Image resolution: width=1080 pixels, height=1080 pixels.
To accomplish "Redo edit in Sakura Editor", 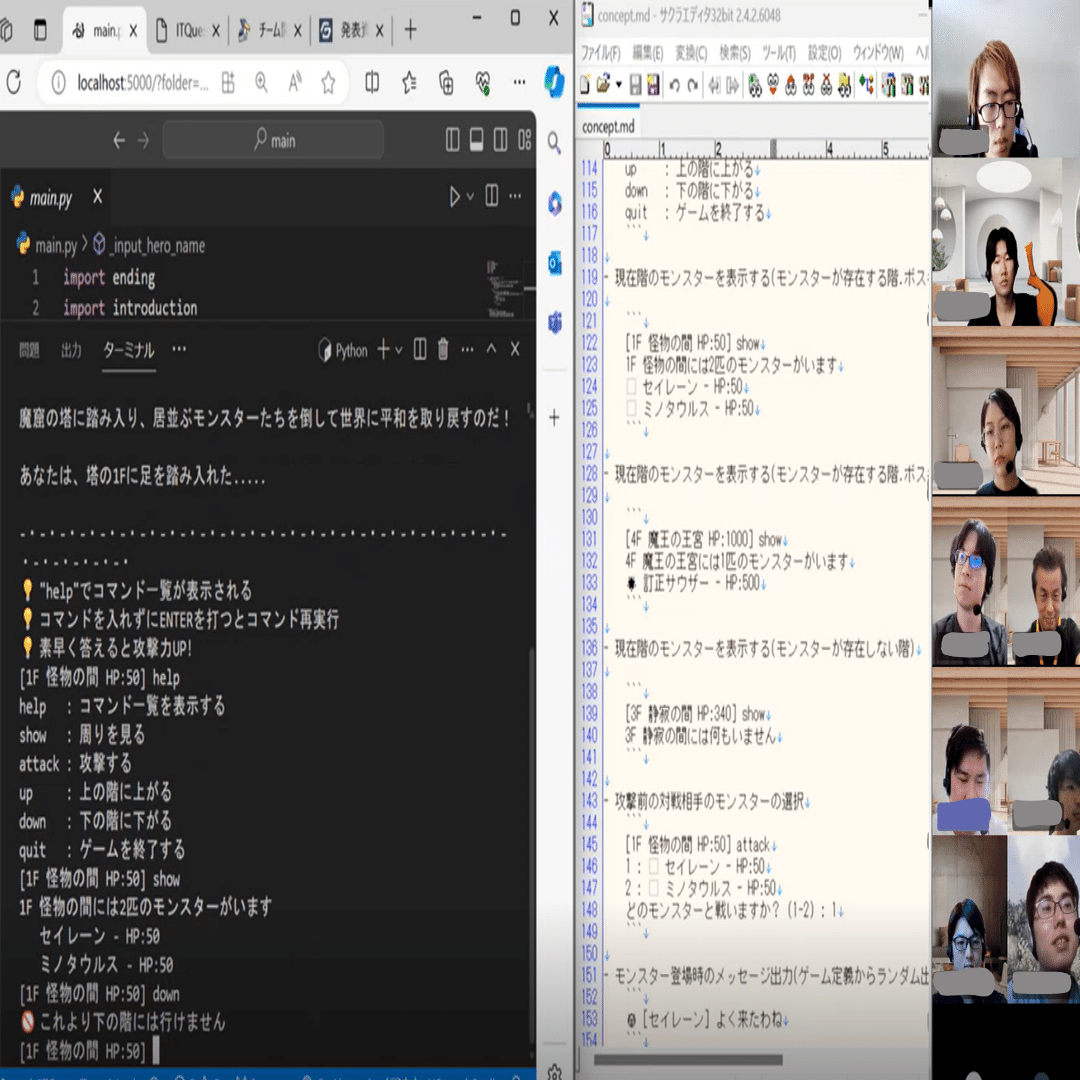I will click(693, 85).
